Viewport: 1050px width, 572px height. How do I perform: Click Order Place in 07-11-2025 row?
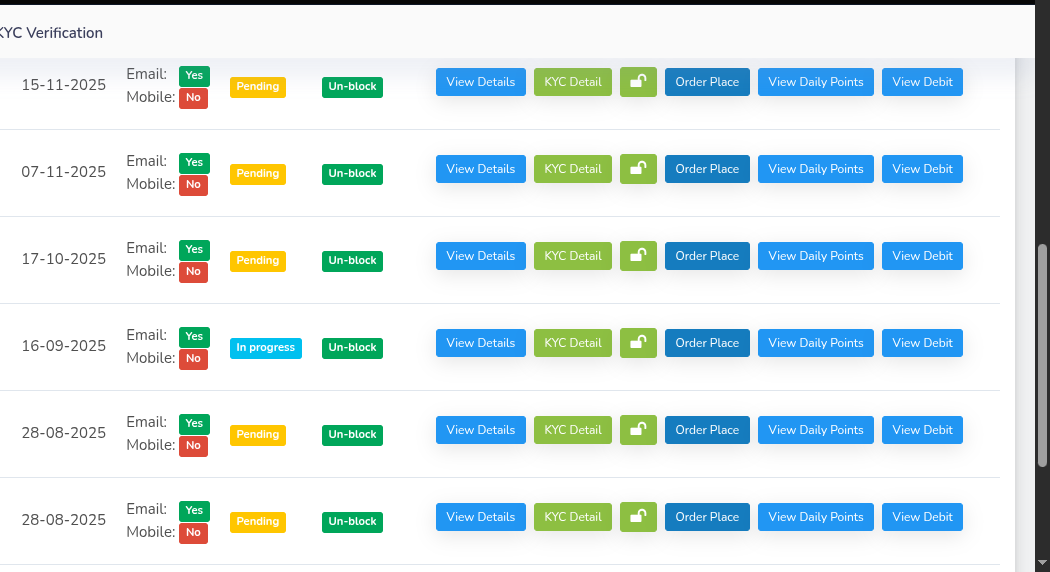coord(707,169)
